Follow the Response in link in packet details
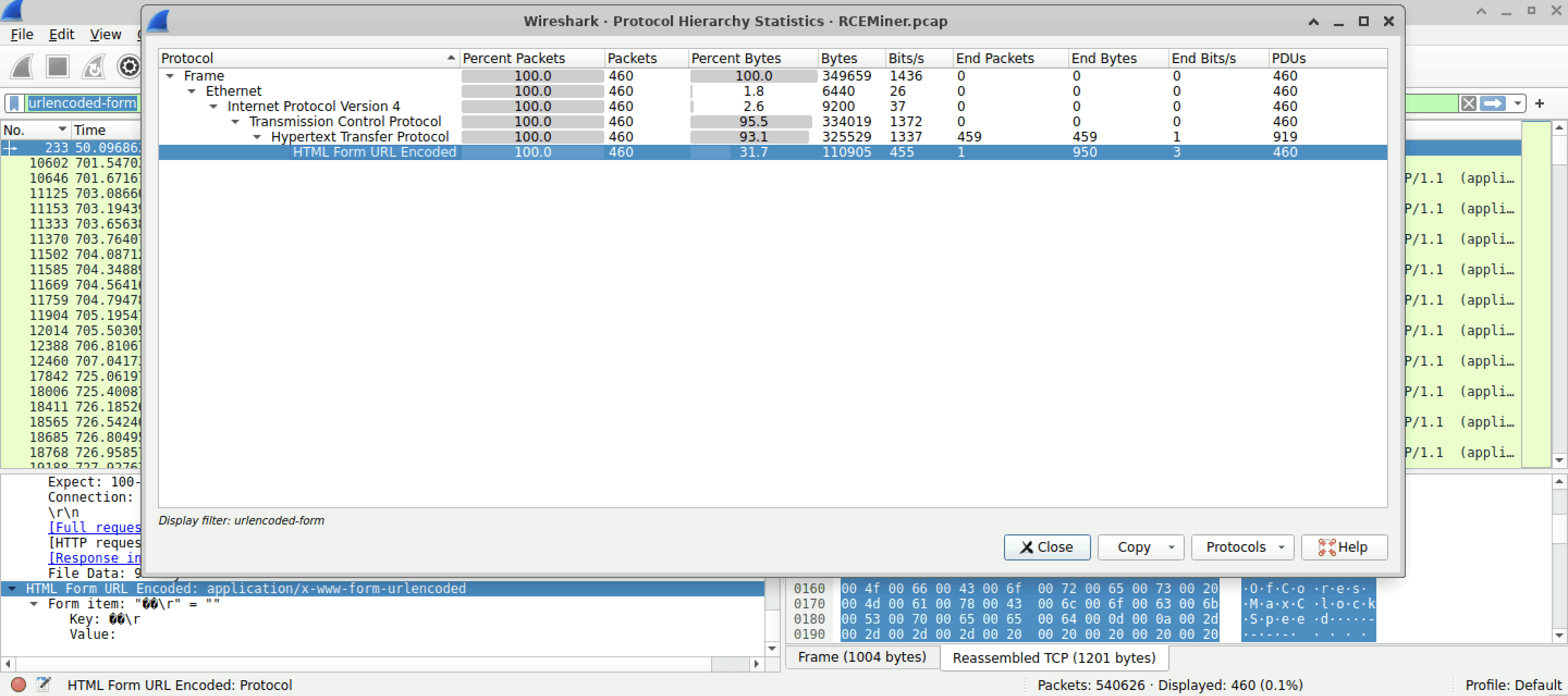The width and height of the screenshot is (1568, 696). click(x=94, y=558)
